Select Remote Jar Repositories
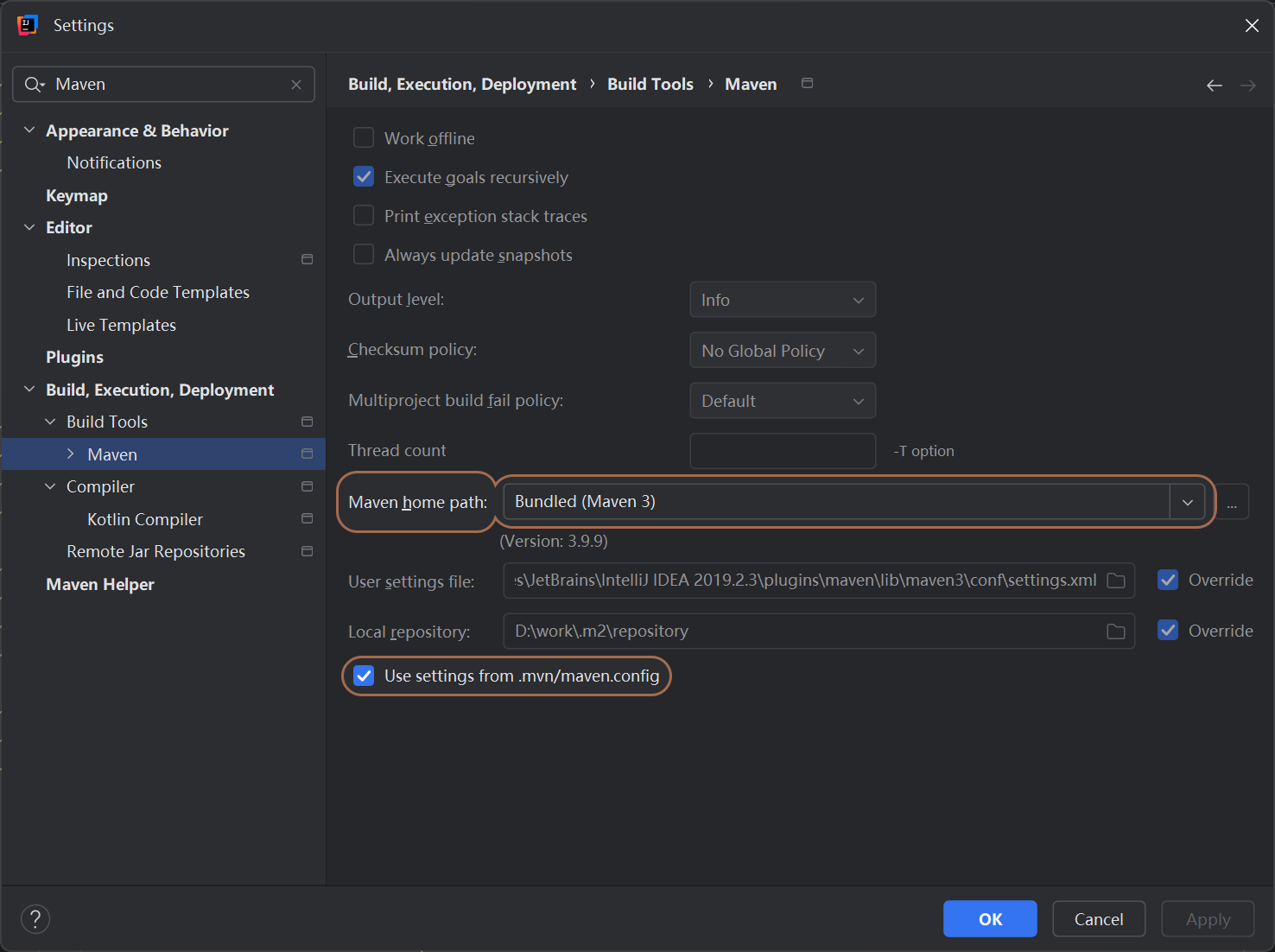 pos(155,551)
